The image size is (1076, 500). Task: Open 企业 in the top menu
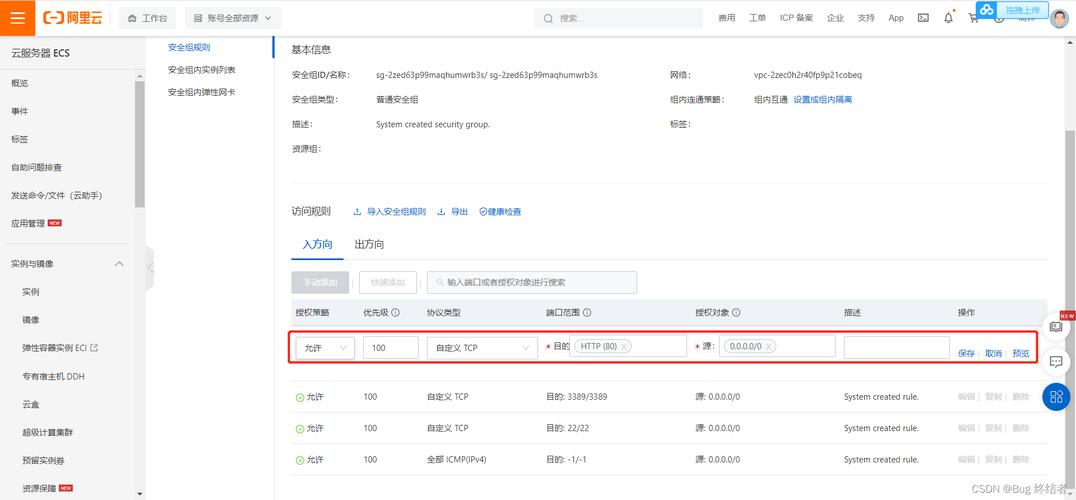tap(835, 19)
